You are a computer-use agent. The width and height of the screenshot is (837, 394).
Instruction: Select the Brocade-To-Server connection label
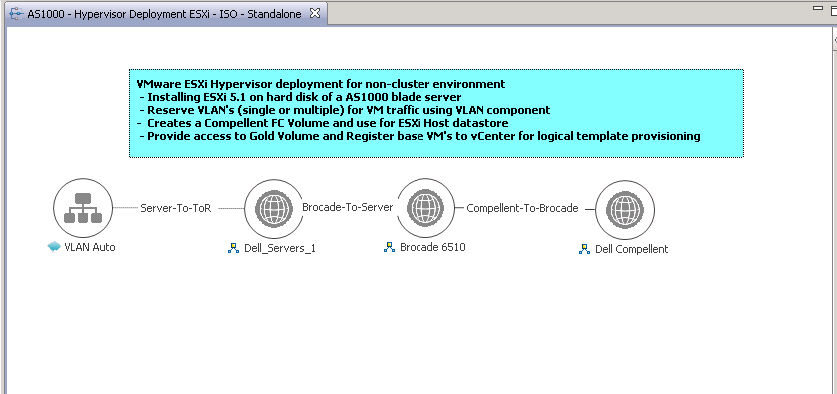(x=348, y=207)
